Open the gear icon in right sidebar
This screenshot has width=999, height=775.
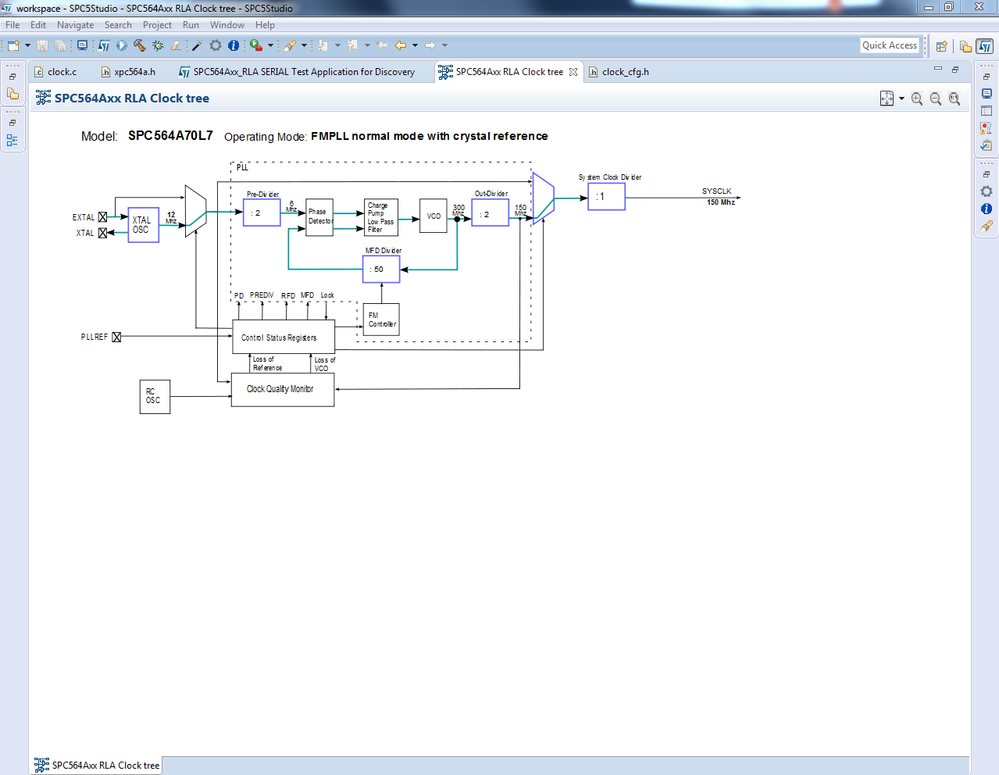(x=986, y=191)
